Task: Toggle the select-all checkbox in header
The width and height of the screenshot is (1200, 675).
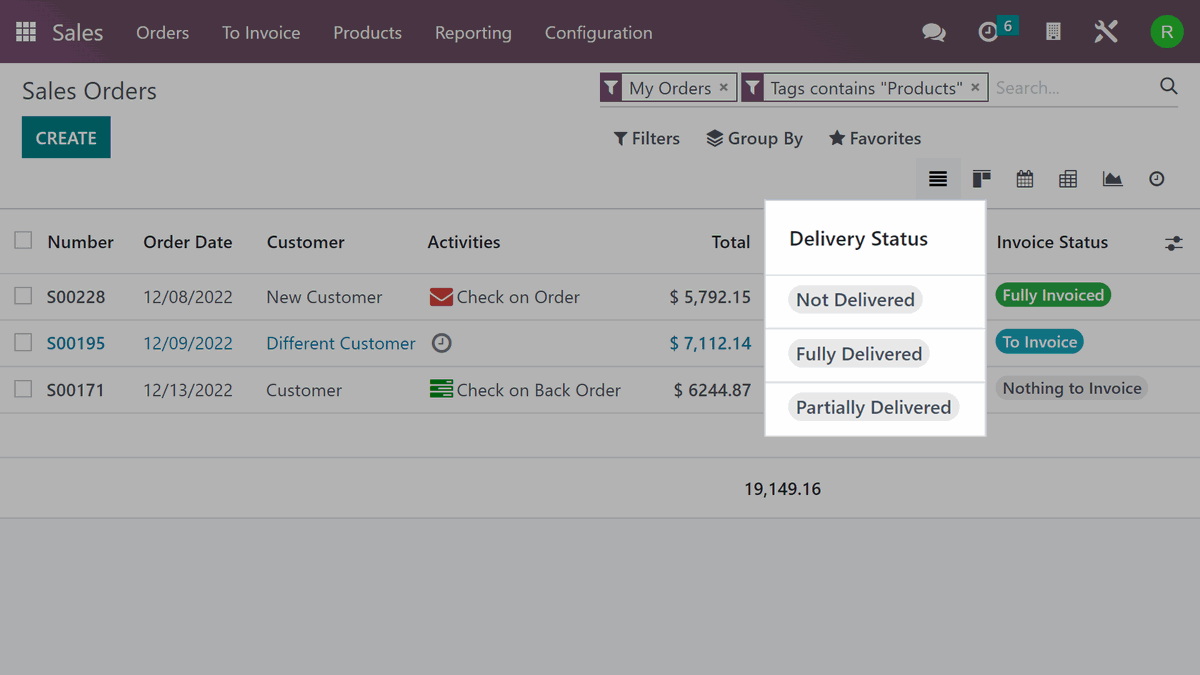Action: [x=23, y=241]
